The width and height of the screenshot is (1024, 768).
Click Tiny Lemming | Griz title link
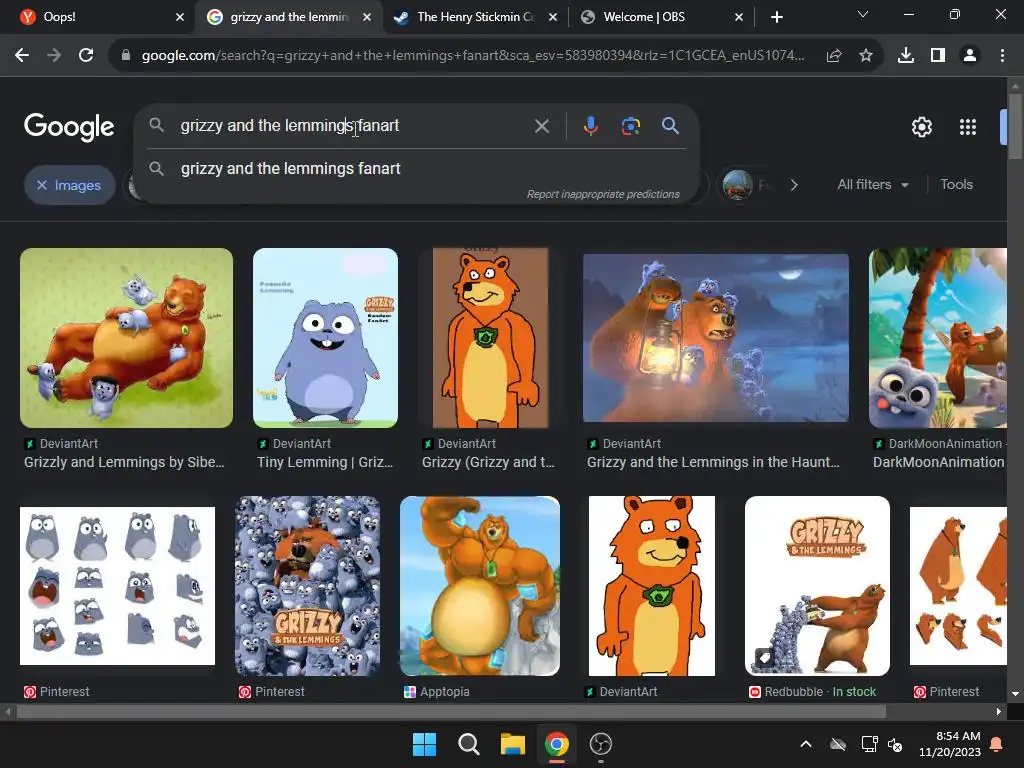(x=325, y=462)
